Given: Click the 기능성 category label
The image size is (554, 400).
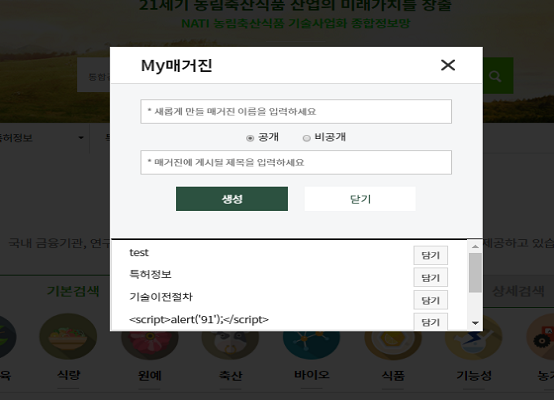Looking at the screenshot, I should [x=474, y=375].
